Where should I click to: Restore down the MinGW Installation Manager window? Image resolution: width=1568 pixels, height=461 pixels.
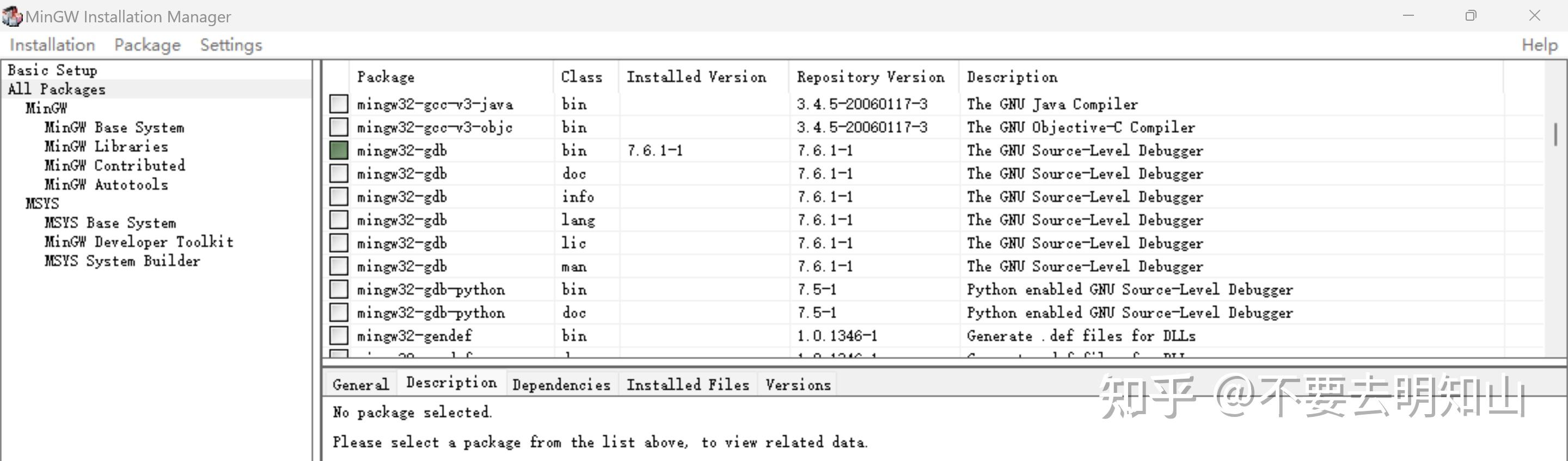tap(1471, 15)
